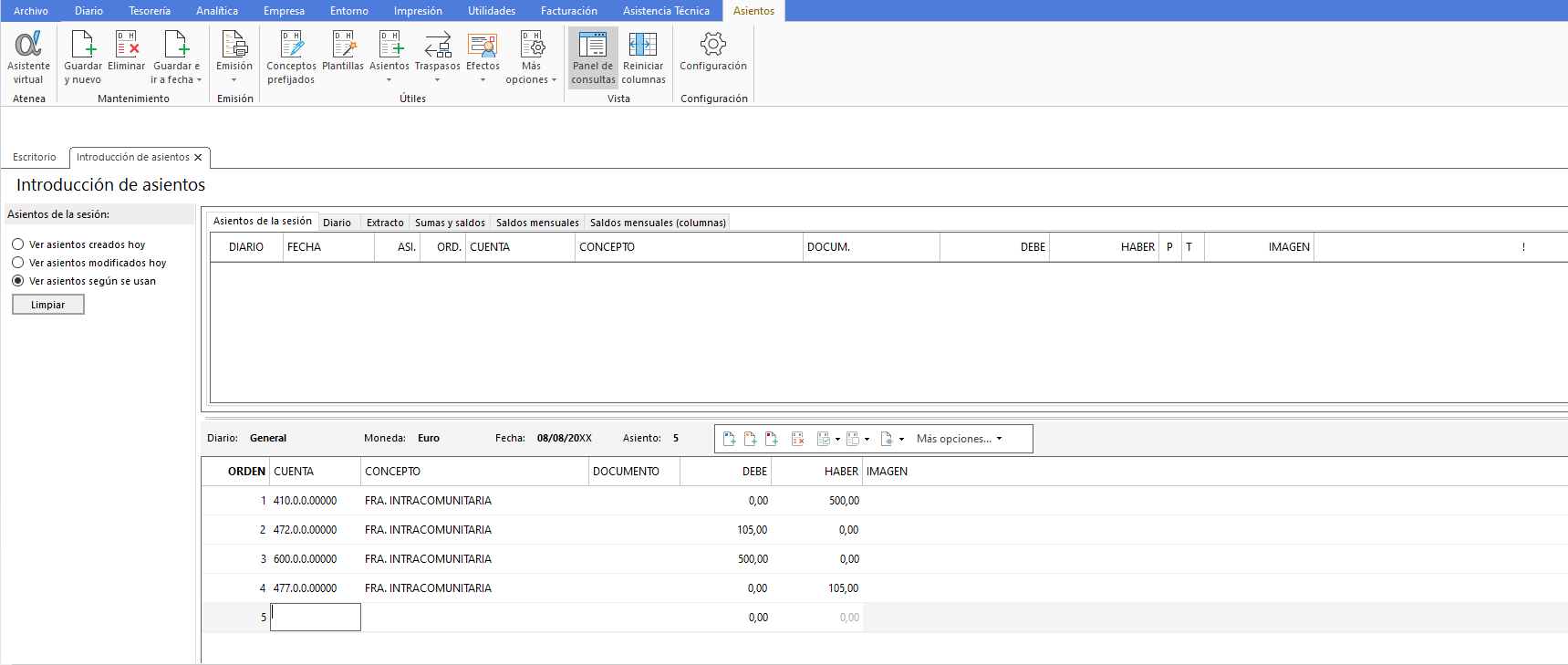Click the 105,00 DEBE value in row 2
The height and width of the screenshot is (665, 1568).
coord(753,530)
